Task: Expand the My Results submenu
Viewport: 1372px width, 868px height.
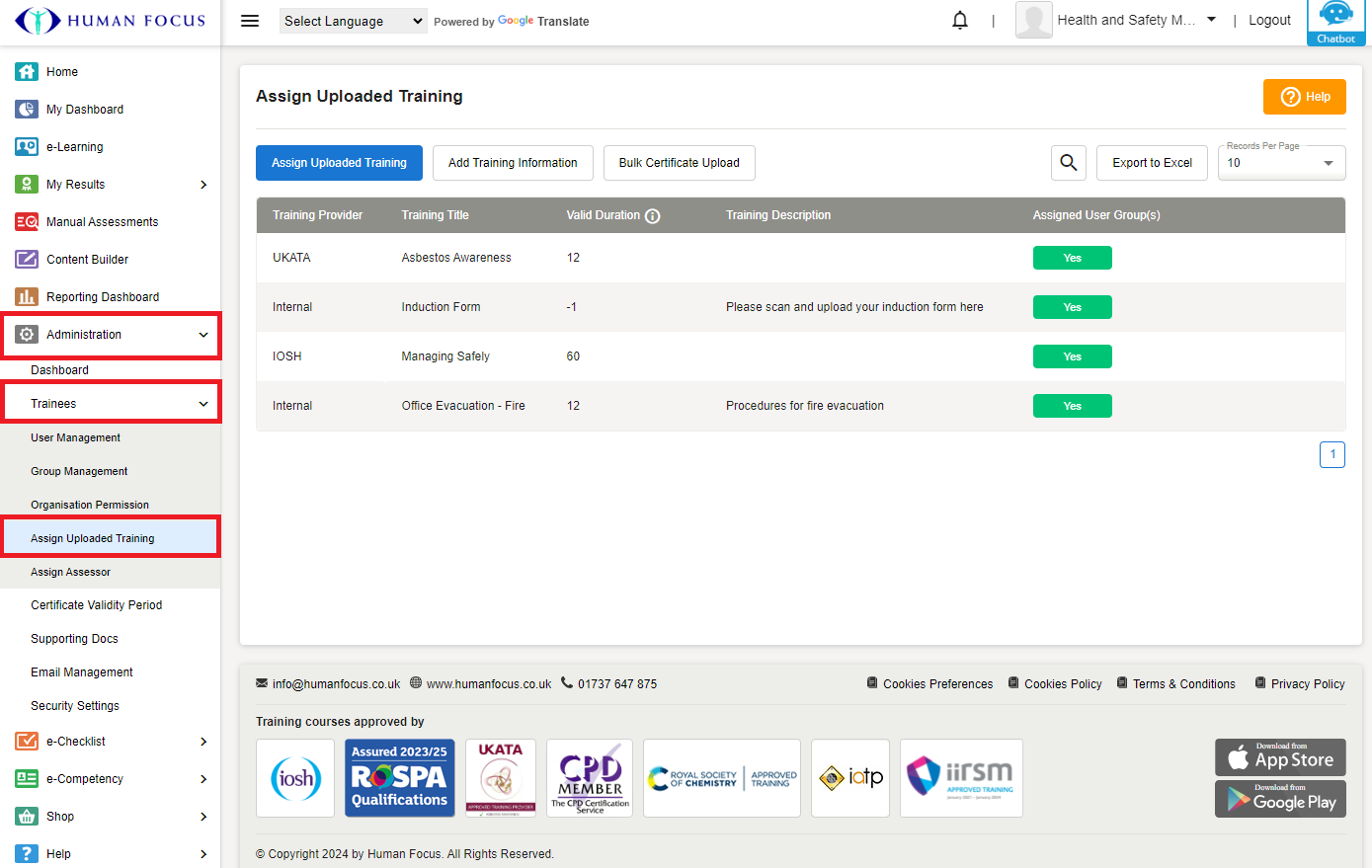Action: pyautogui.click(x=203, y=185)
